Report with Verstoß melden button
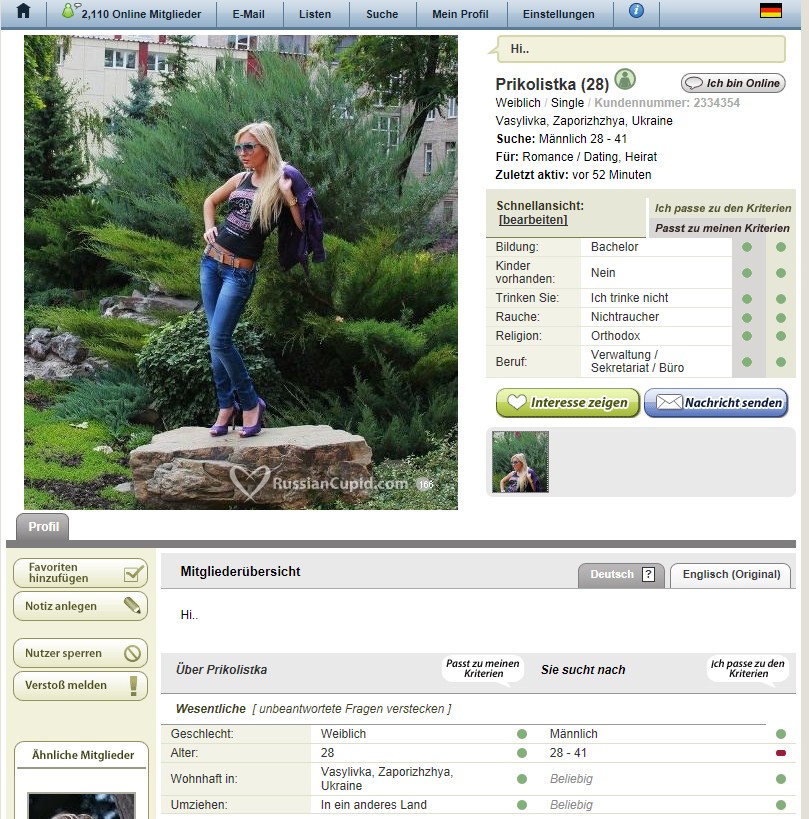Image resolution: width=809 pixels, height=819 pixels. (80, 685)
